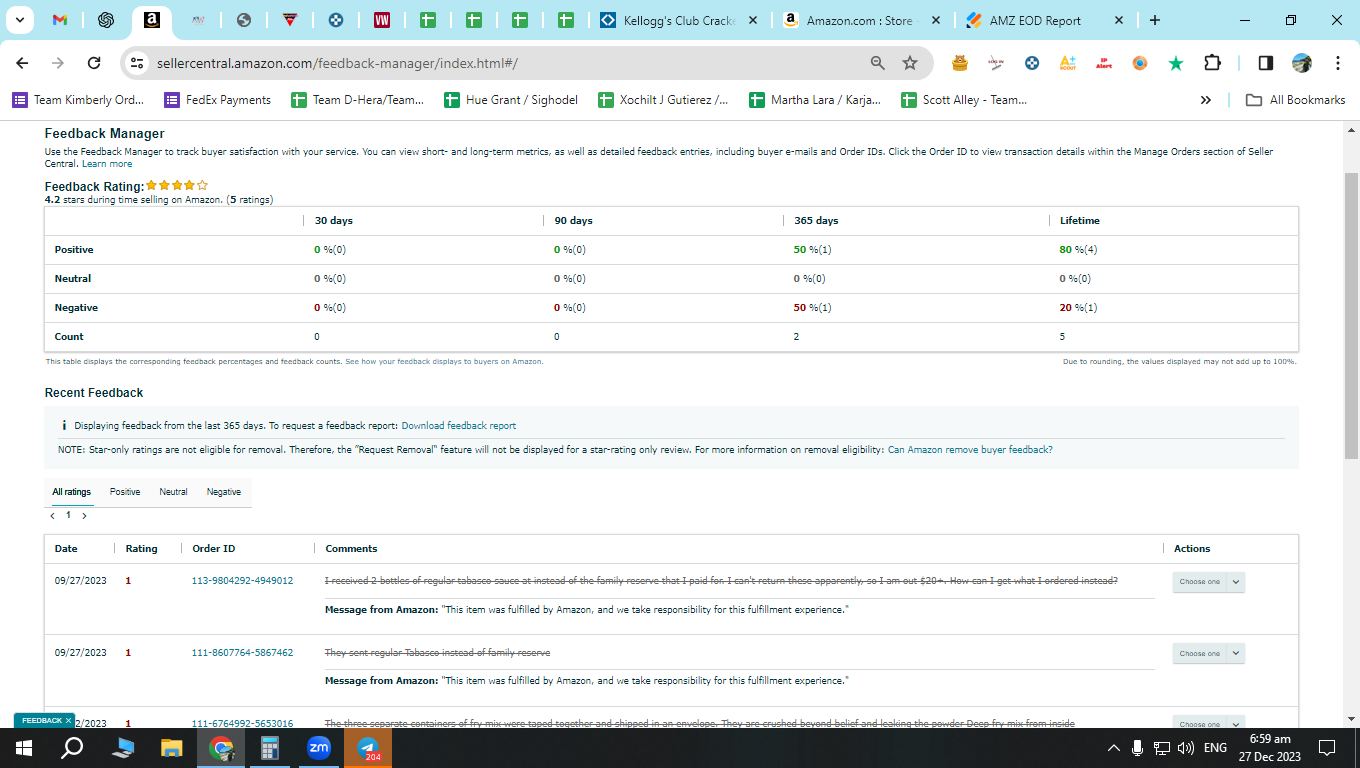Open the Honey bear extension
This screenshot has height=768, width=1360.
(960, 63)
